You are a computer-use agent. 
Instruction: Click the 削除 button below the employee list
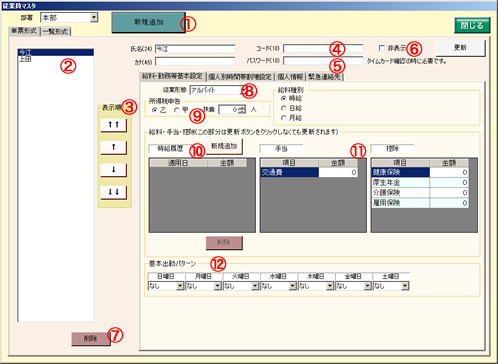click(91, 339)
